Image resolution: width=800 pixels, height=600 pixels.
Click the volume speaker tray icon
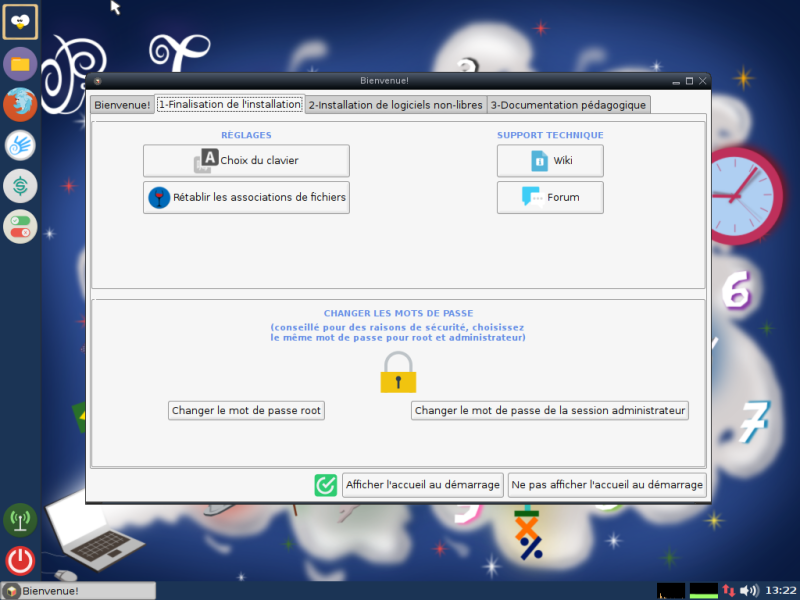tap(749, 591)
